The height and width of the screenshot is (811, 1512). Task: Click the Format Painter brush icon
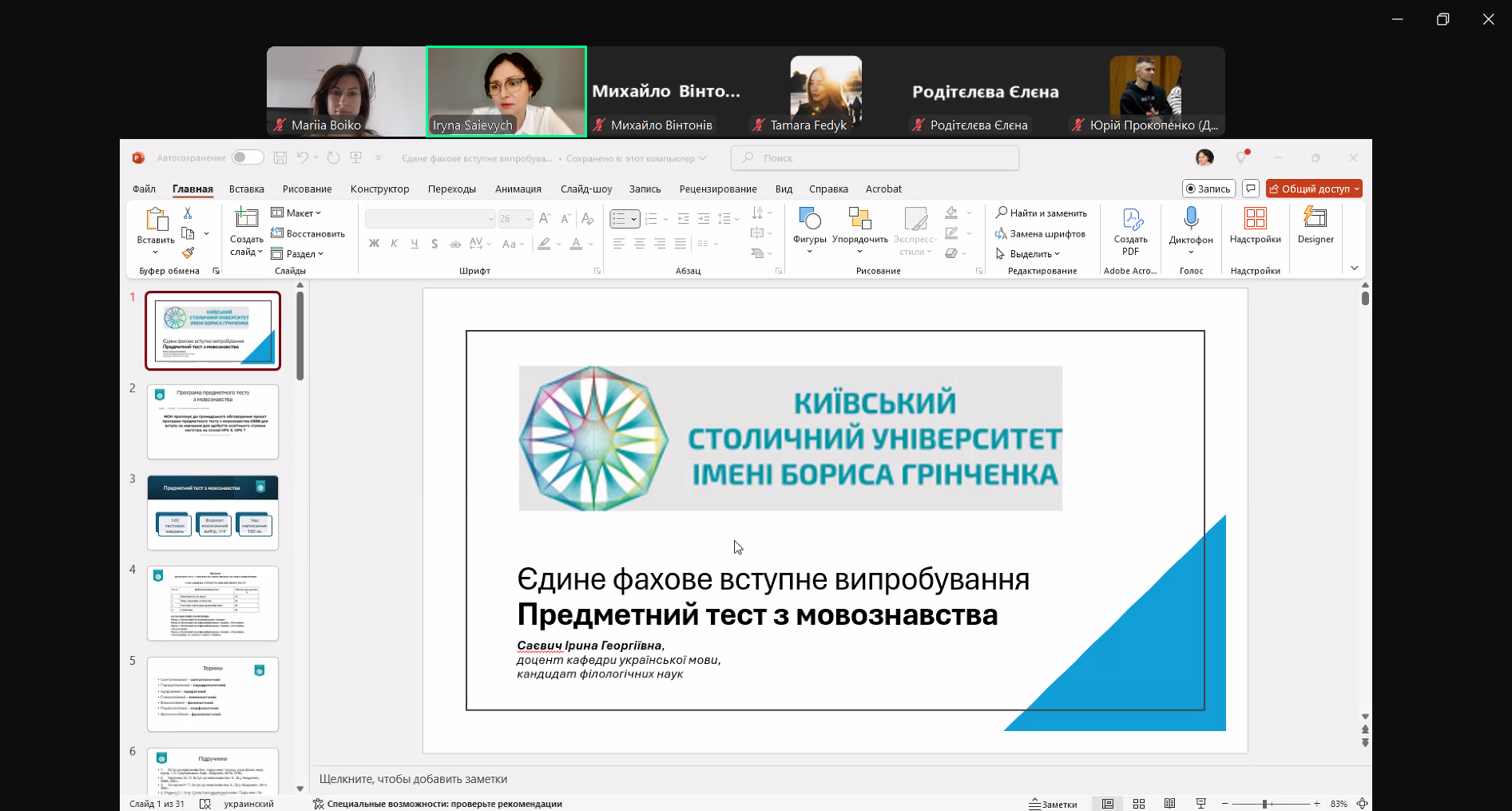[x=189, y=253]
